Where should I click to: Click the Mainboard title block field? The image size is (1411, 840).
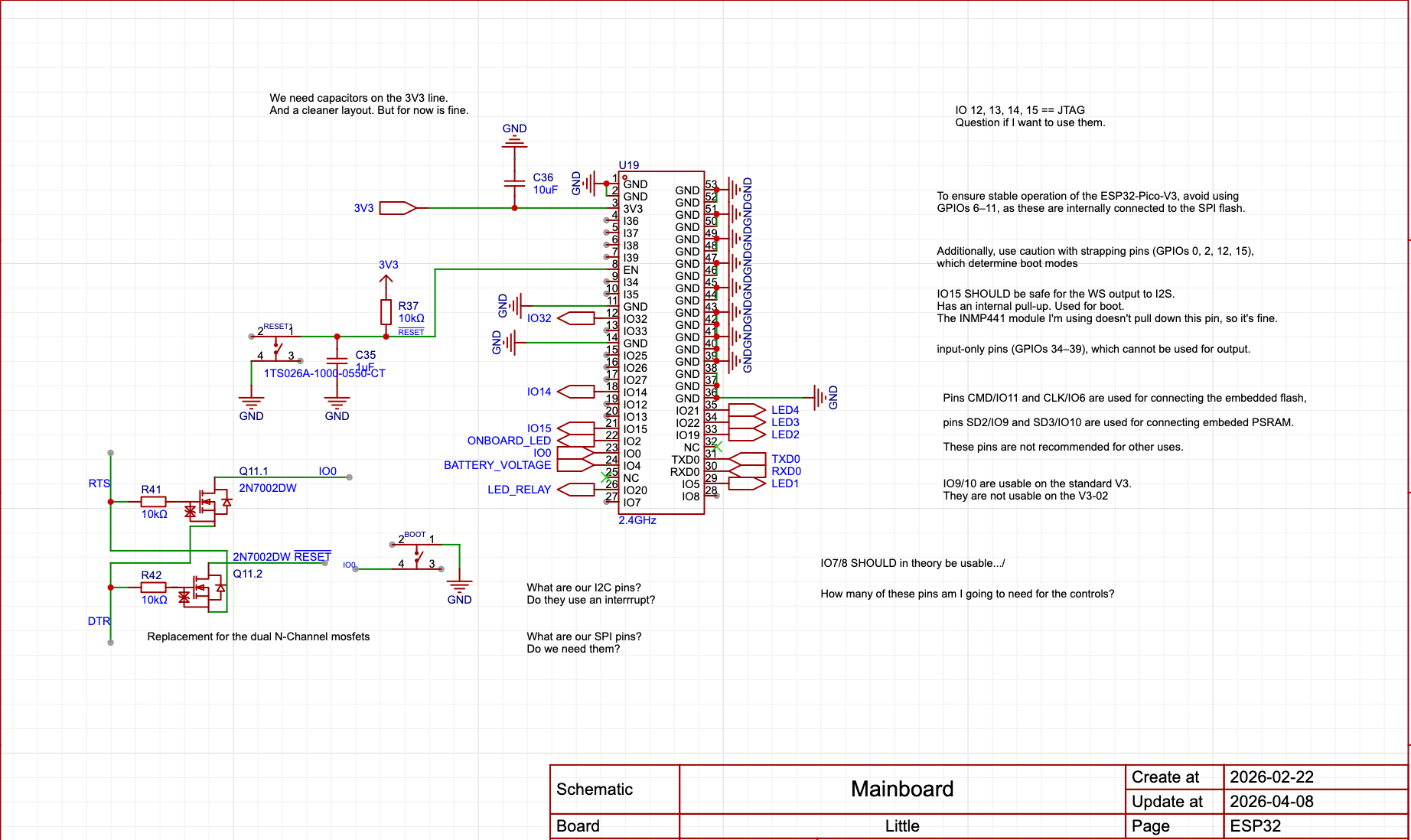point(902,789)
